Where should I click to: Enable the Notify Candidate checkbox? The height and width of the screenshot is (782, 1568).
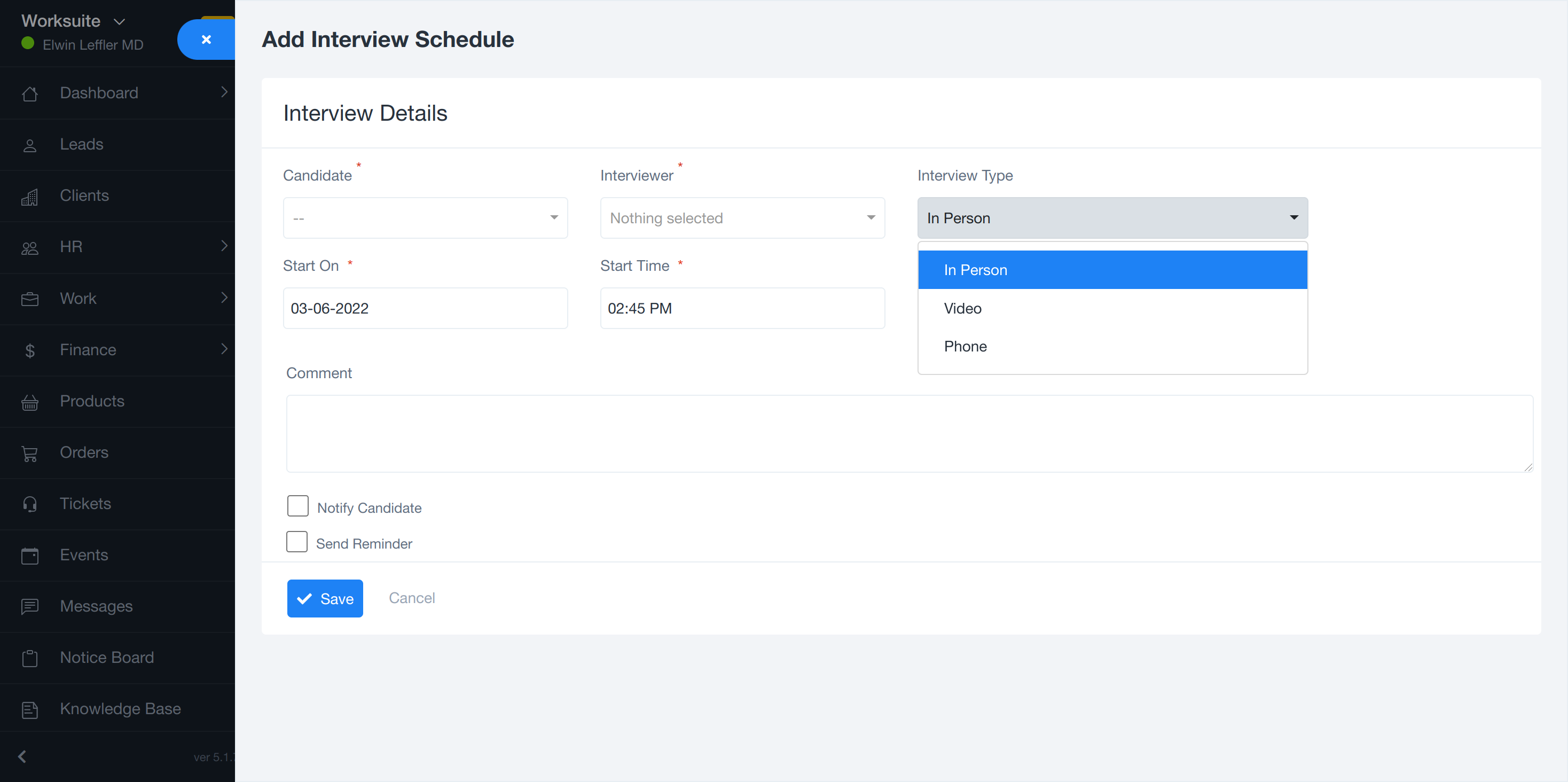tap(297, 506)
